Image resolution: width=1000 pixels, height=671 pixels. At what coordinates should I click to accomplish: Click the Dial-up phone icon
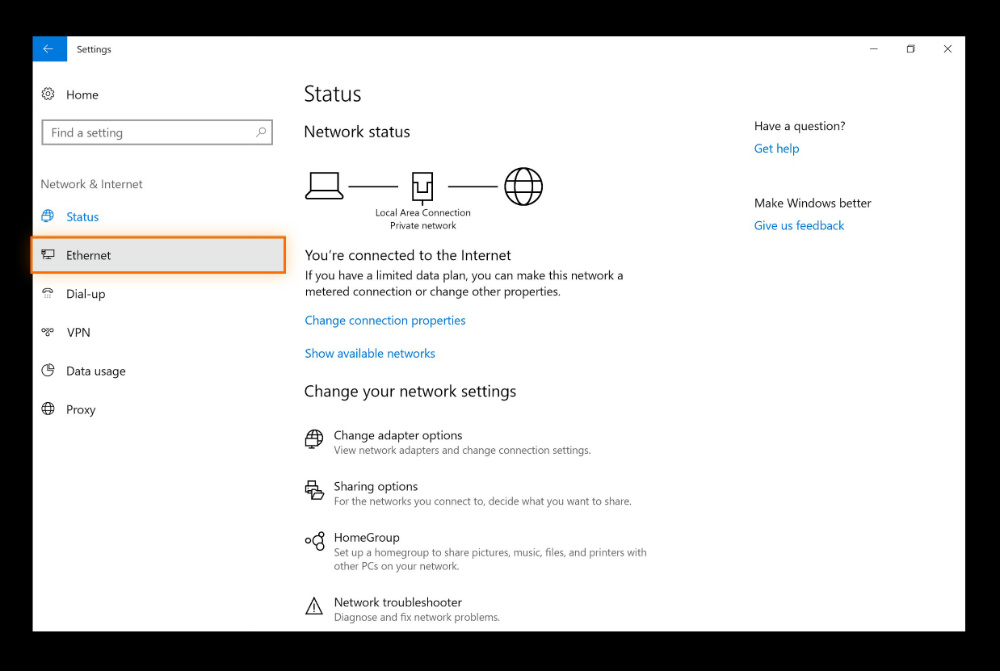(x=48, y=293)
